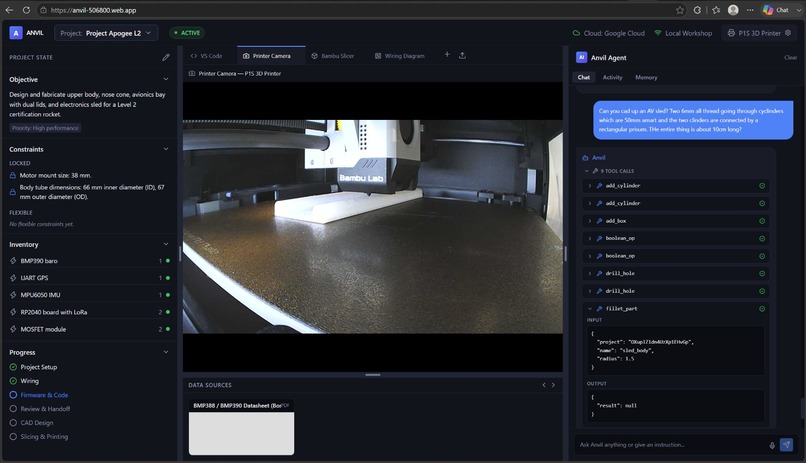Click the ACTIVE status badge

(187, 33)
